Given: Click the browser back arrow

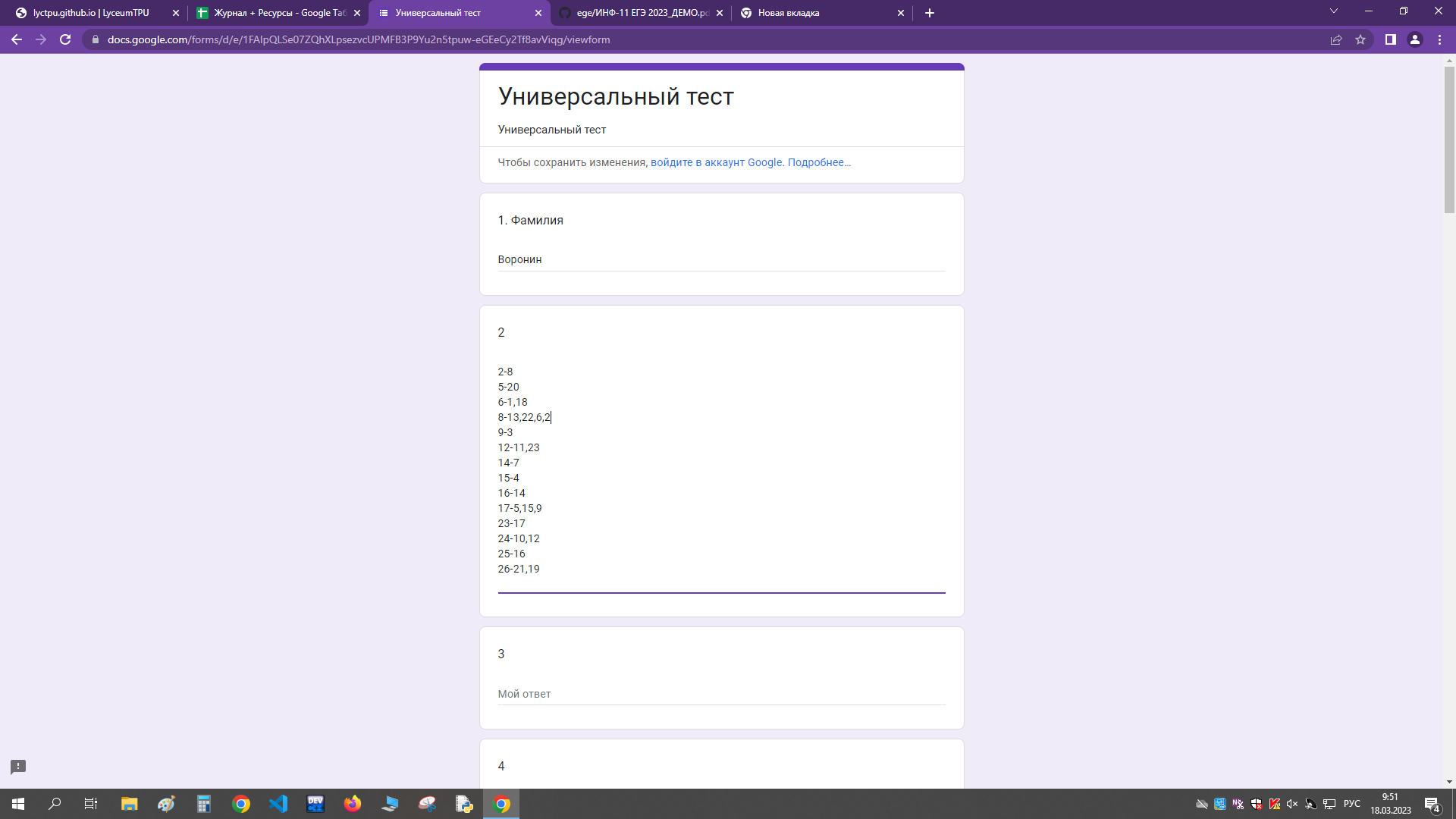Looking at the screenshot, I should point(17,39).
